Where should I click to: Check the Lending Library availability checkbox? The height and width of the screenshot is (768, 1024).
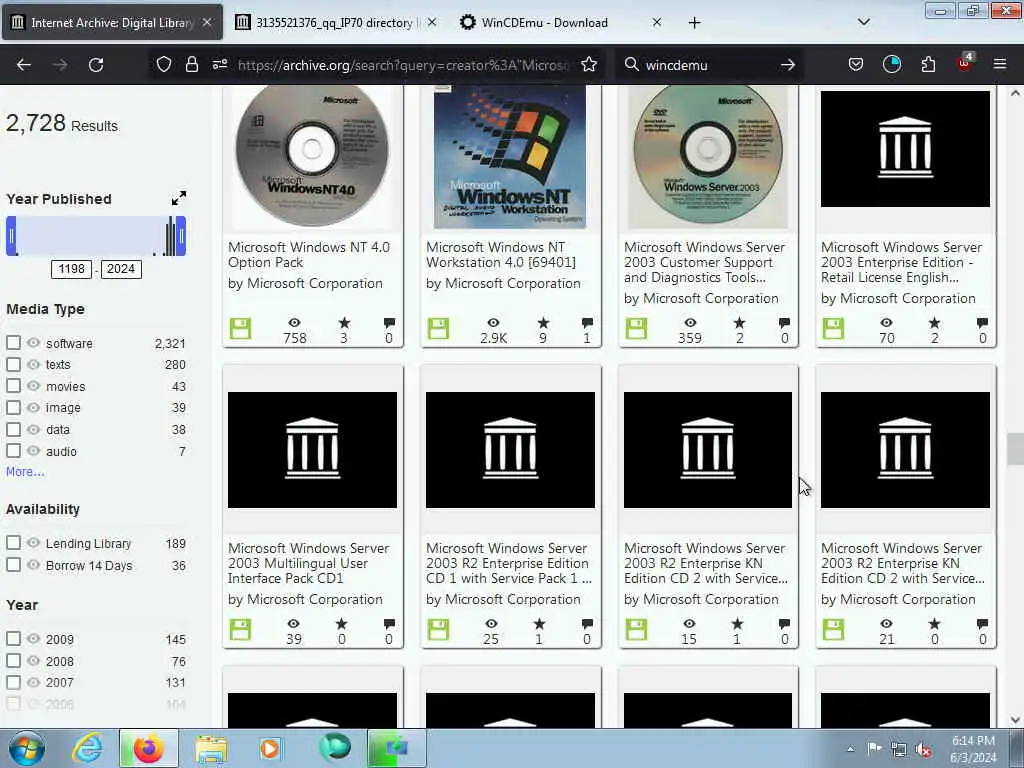(x=13, y=543)
